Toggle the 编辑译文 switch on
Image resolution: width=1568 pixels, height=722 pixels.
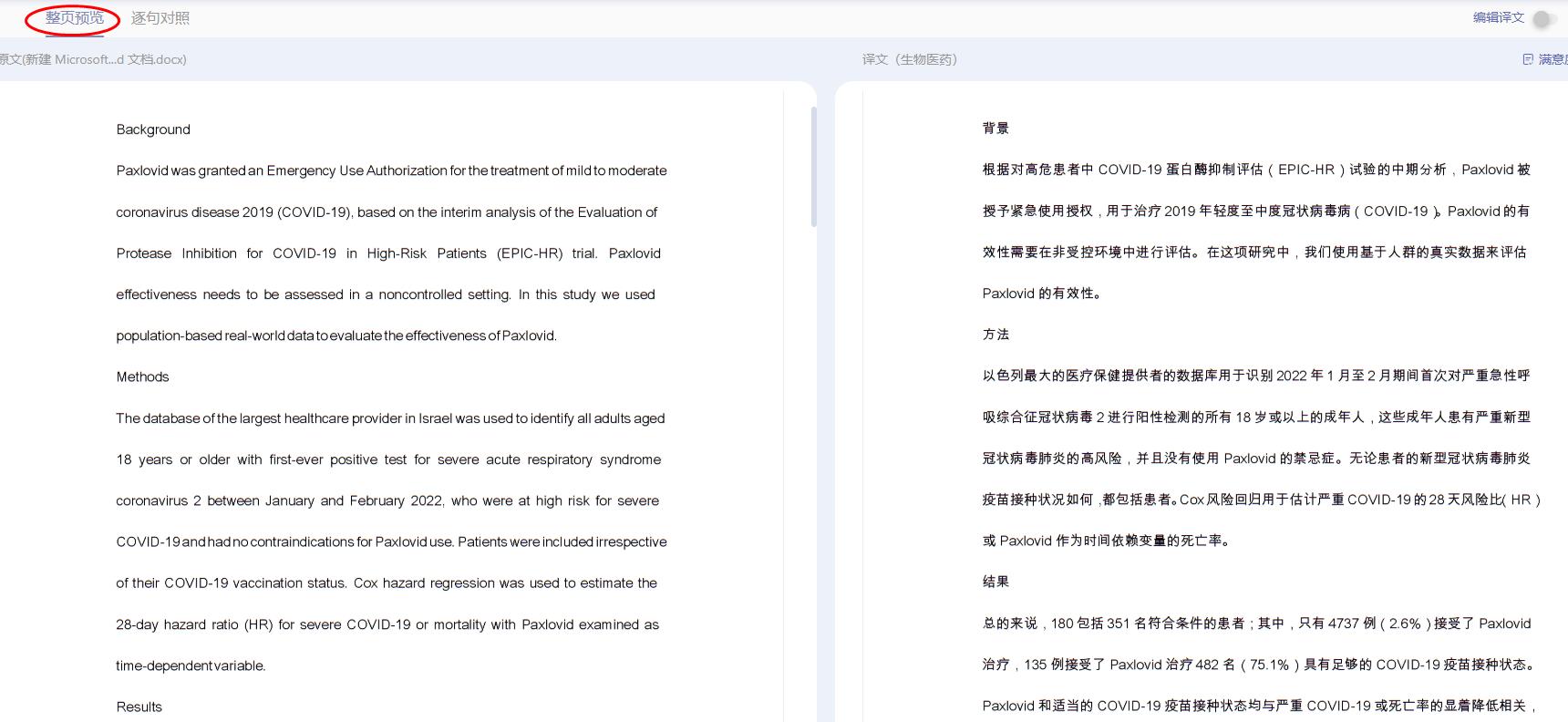coord(1543,18)
